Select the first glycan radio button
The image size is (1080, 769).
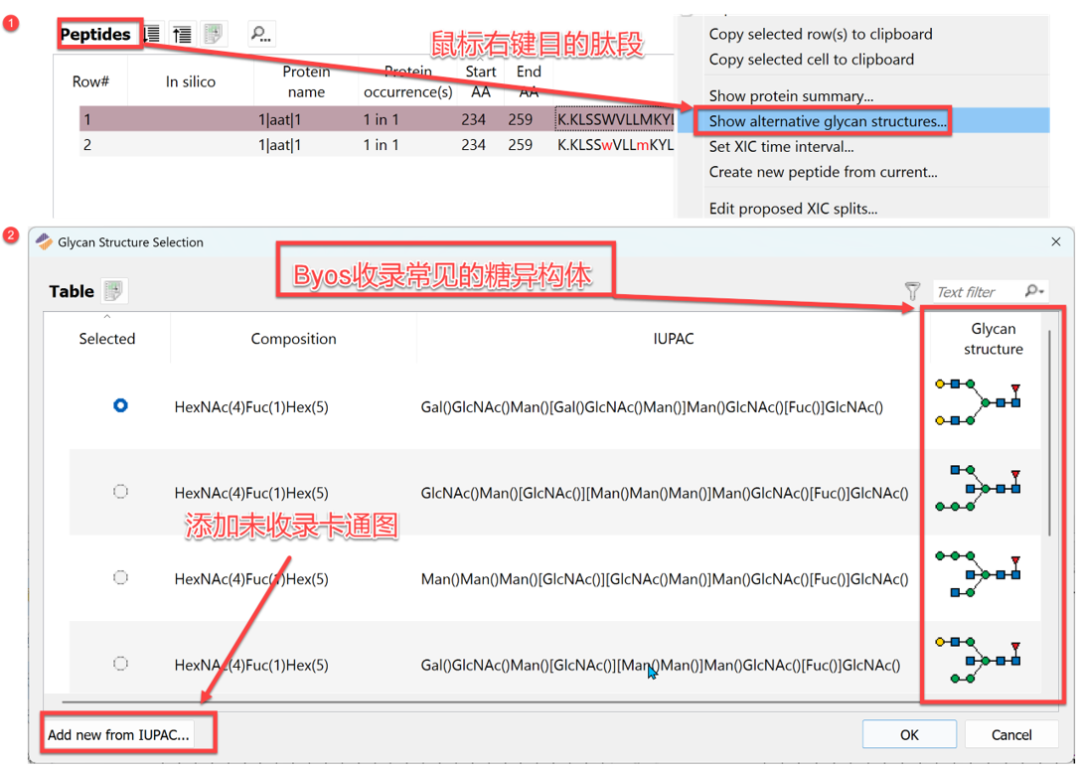pos(121,406)
